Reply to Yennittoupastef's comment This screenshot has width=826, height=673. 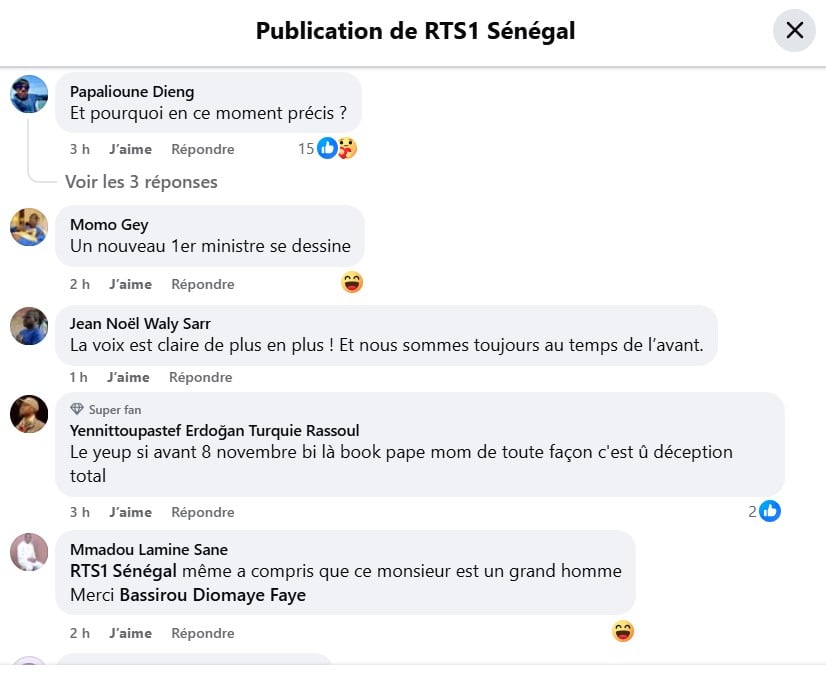202,512
